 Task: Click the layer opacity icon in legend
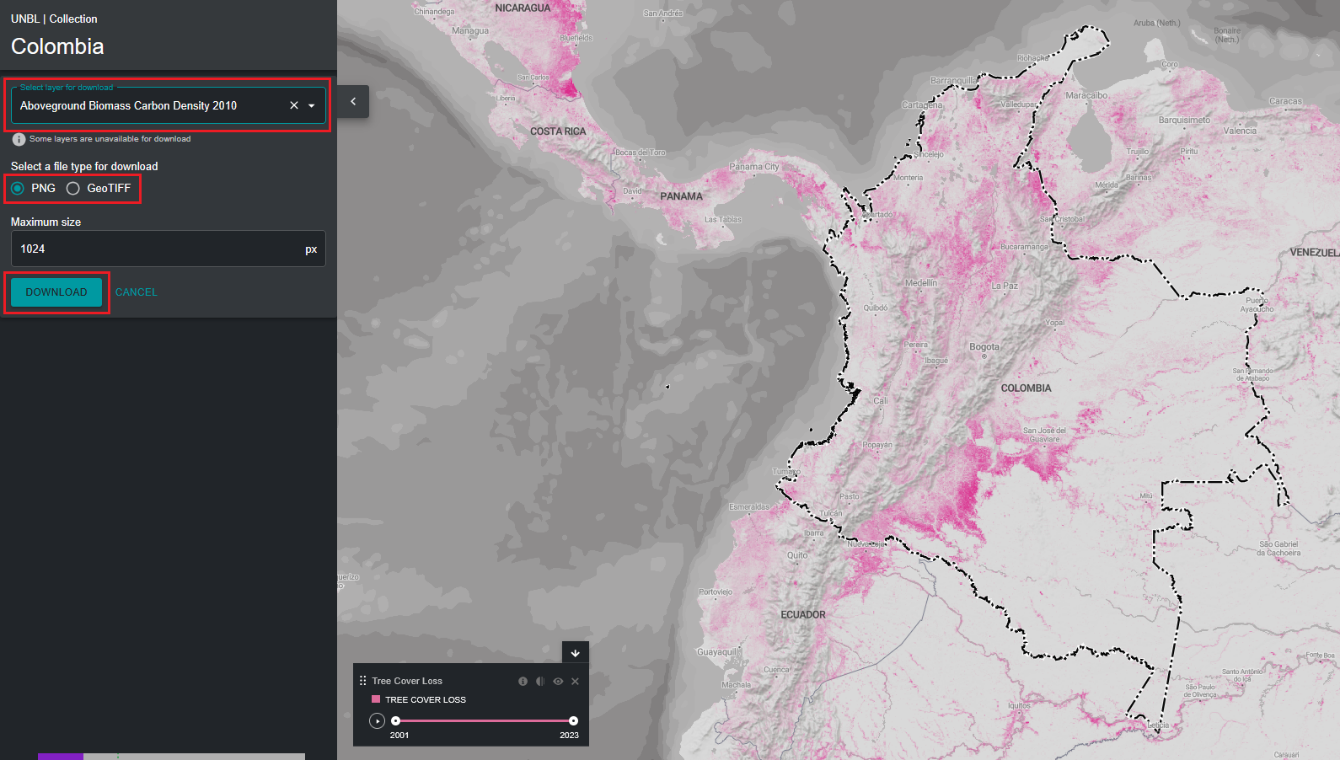540,681
